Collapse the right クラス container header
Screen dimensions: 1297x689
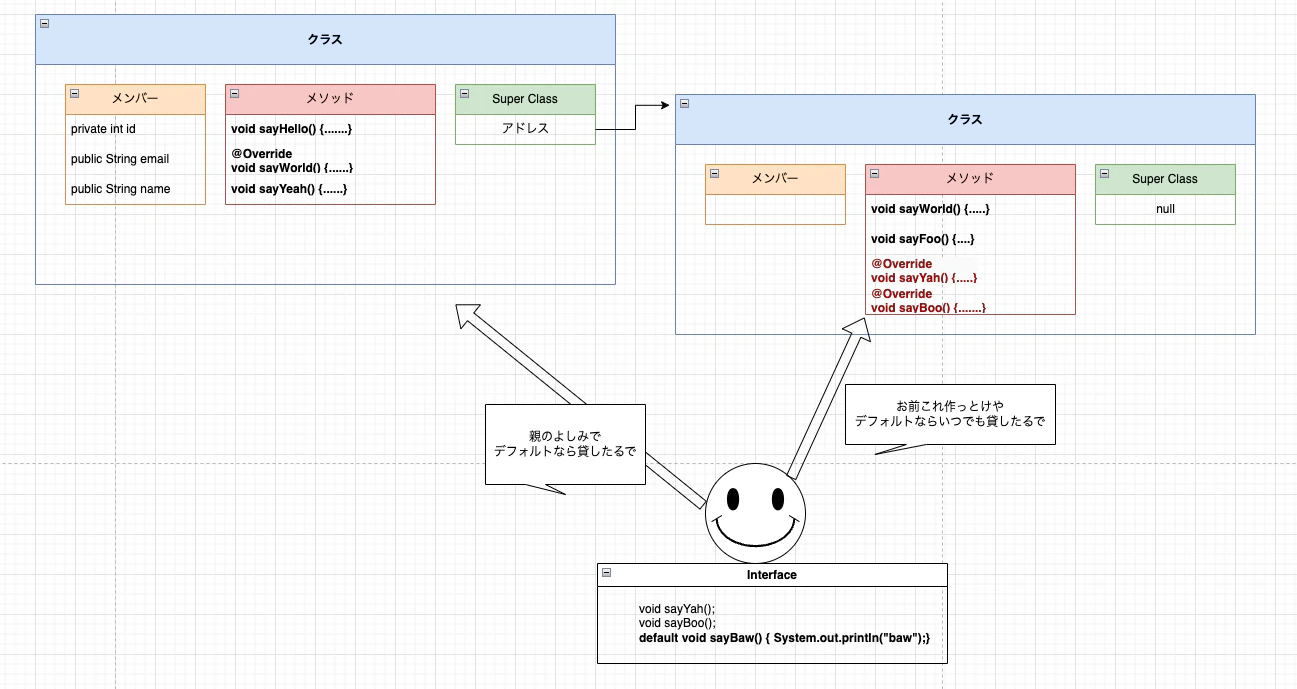click(685, 104)
